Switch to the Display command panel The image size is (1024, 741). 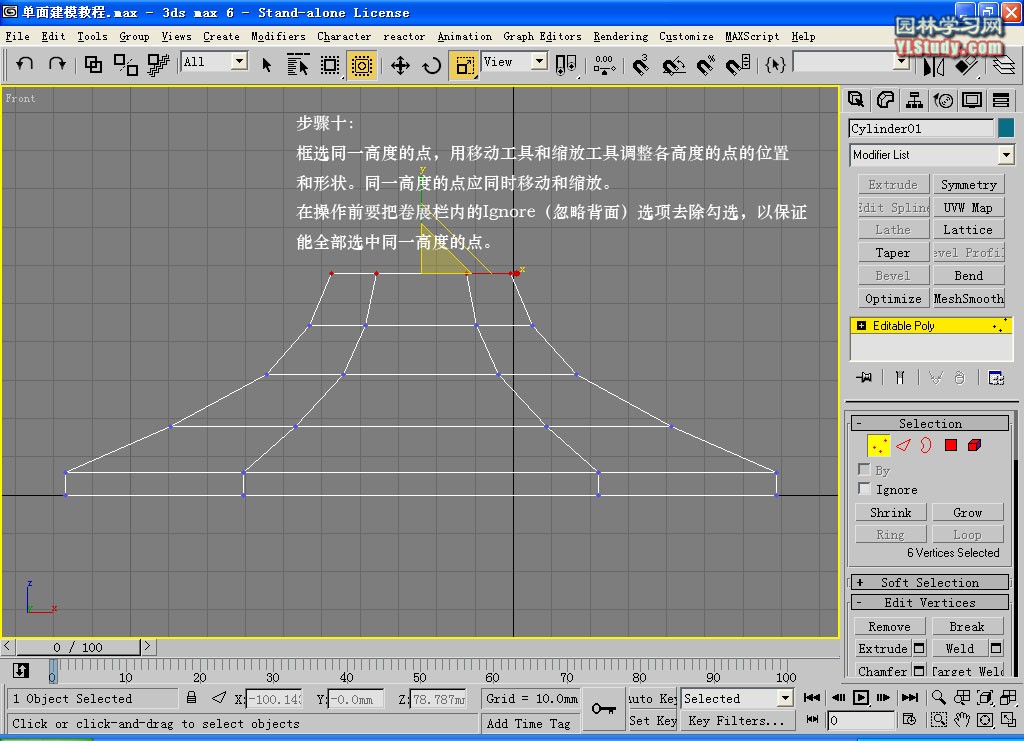coord(972,100)
